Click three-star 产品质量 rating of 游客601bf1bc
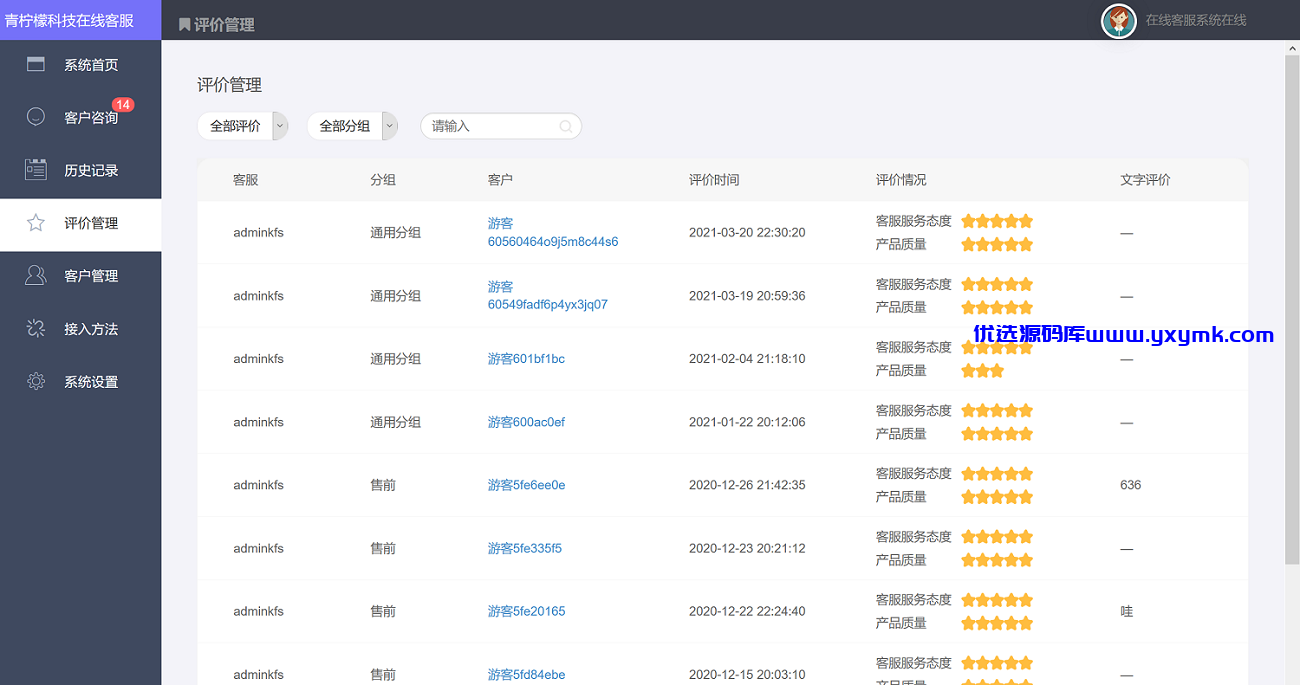 click(x=982, y=371)
